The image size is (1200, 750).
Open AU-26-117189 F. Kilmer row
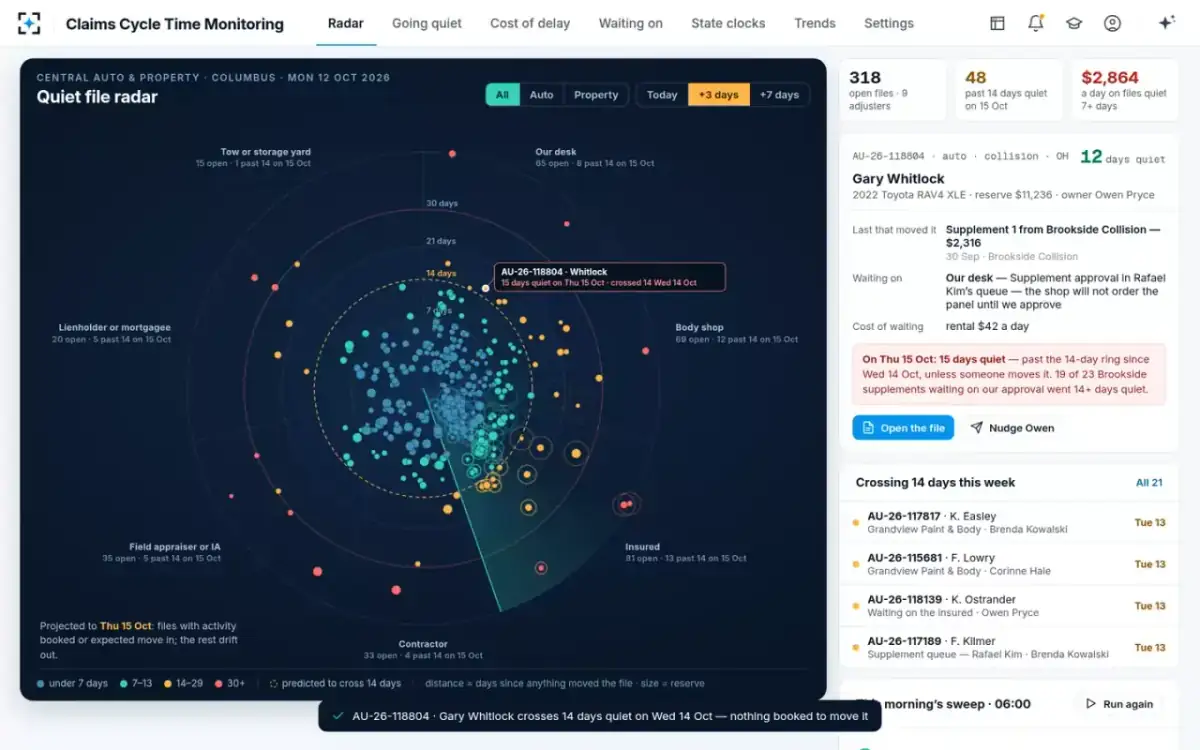point(1008,648)
